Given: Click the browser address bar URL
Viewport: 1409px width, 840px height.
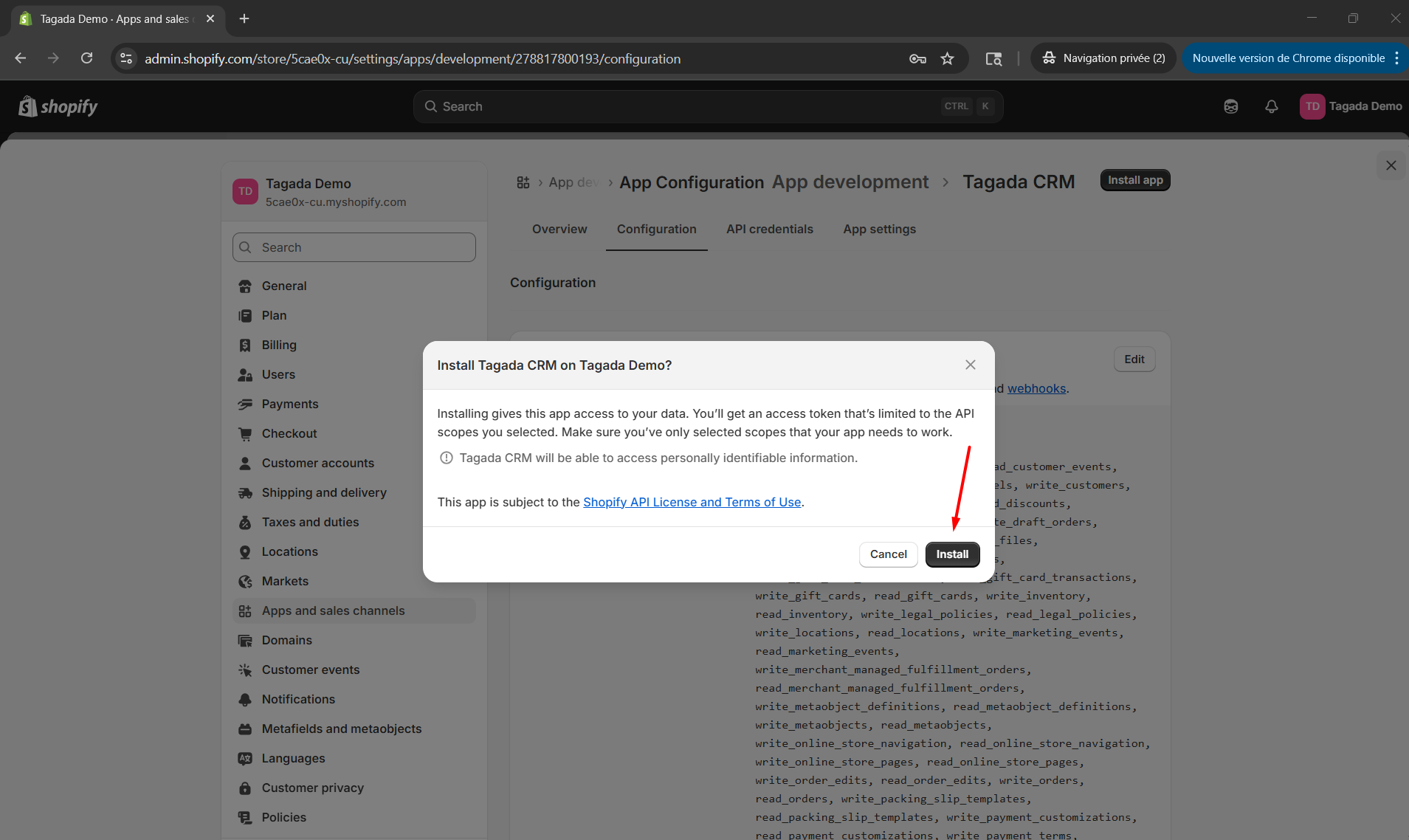Looking at the screenshot, I should click(413, 58).
